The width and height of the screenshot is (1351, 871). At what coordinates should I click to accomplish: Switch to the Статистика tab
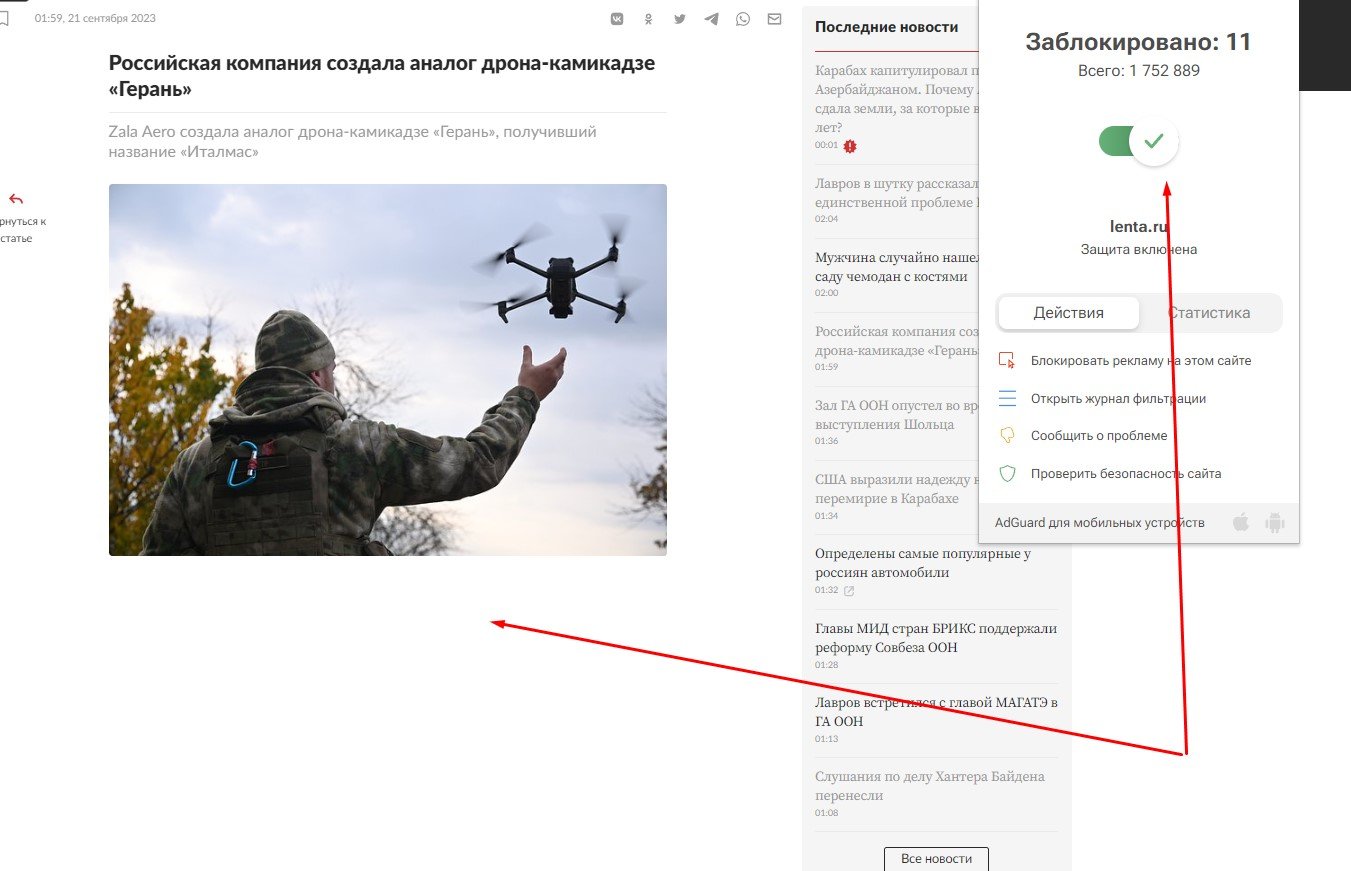click(x=1209, y=312)
